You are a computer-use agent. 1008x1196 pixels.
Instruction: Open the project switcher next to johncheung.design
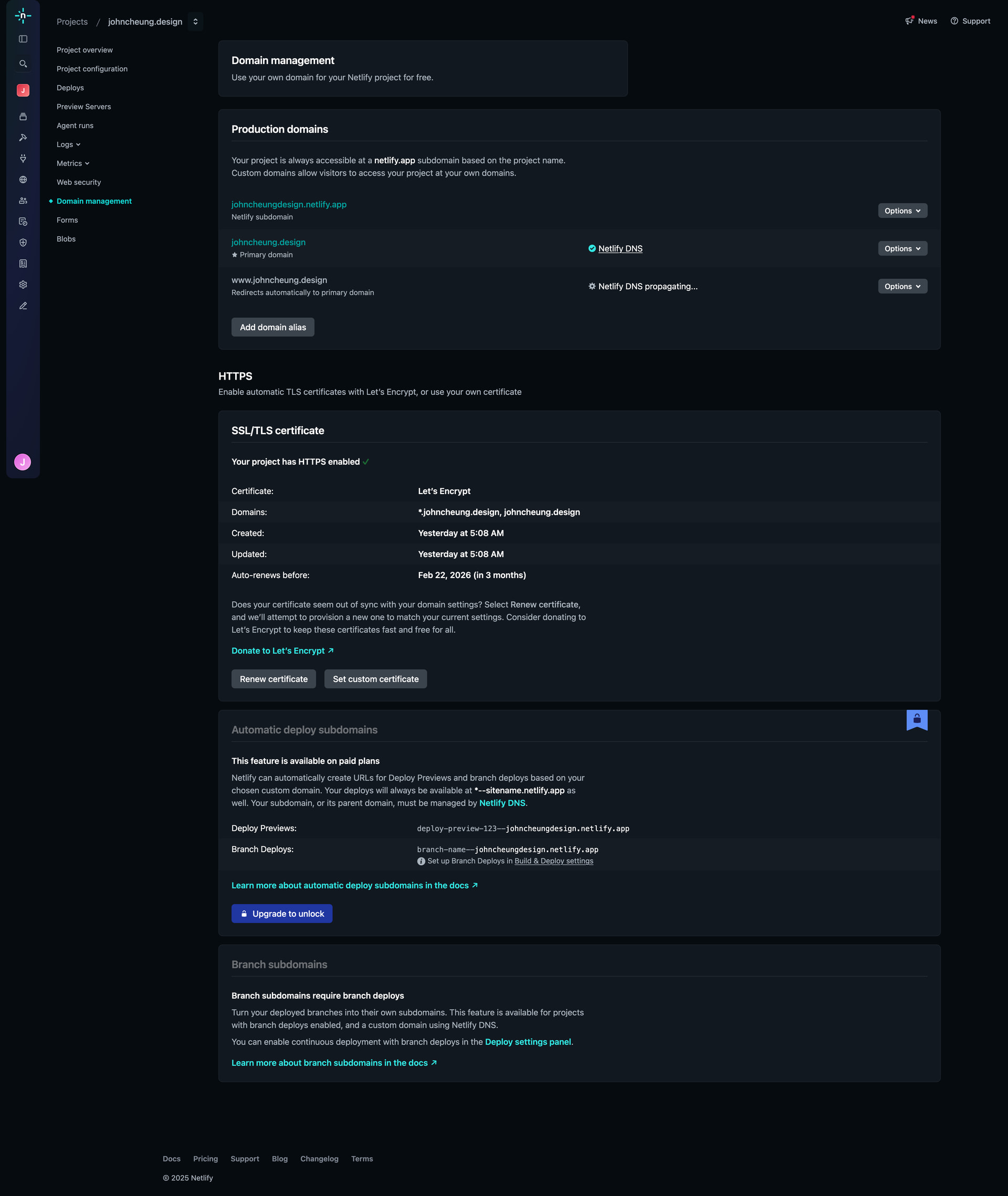coord(195,22)
